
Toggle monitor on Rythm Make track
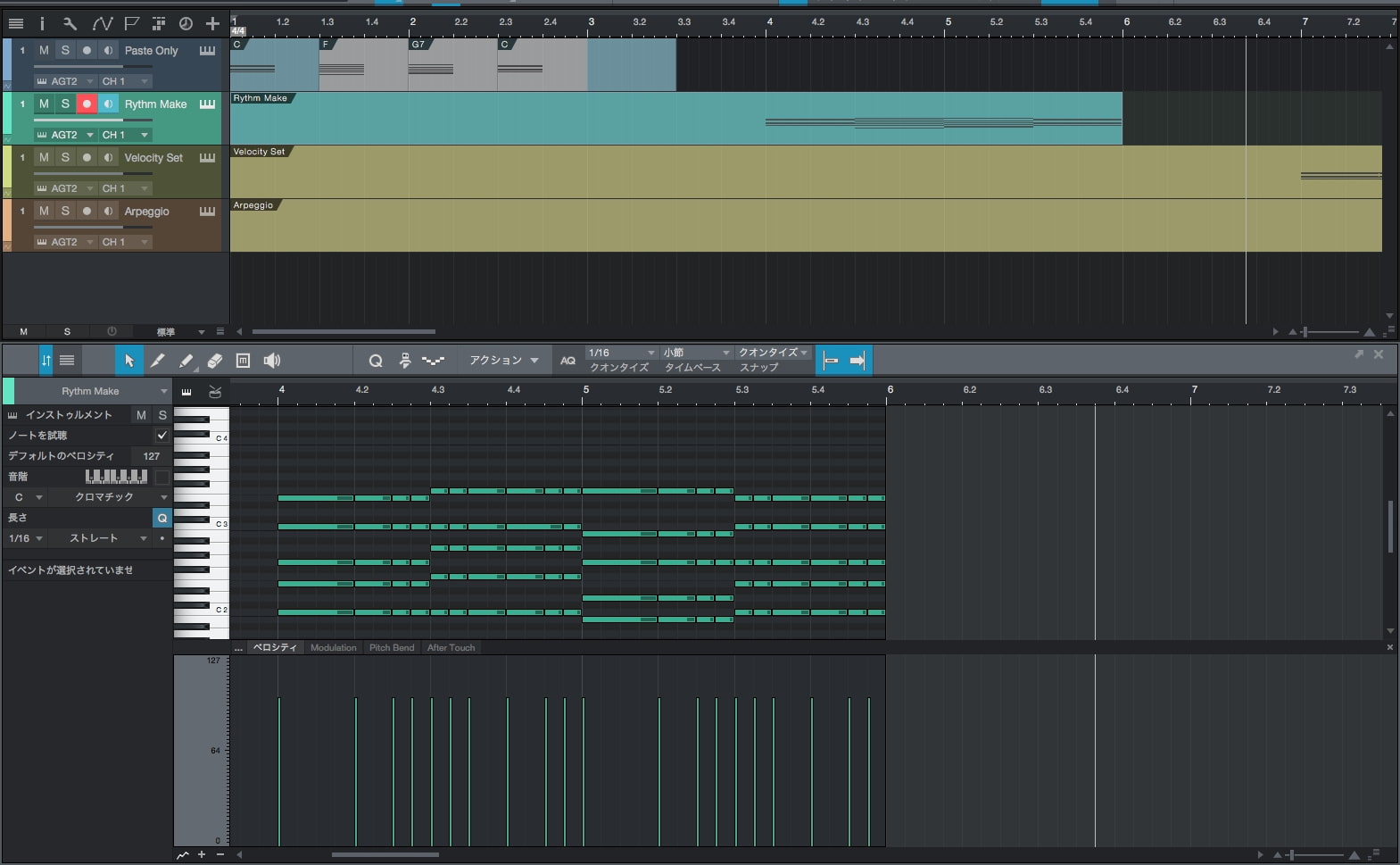point(108,104)
